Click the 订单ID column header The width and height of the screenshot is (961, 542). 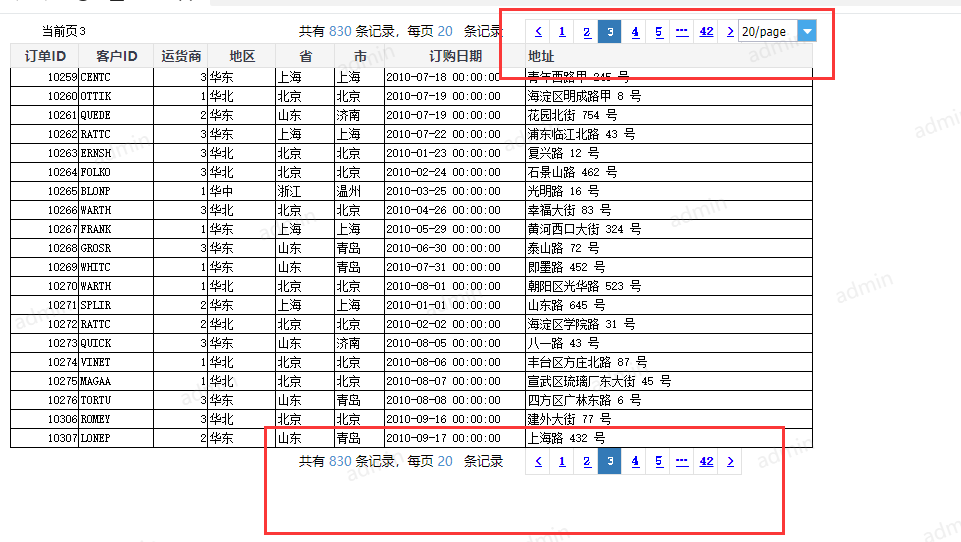coord(45,56)
